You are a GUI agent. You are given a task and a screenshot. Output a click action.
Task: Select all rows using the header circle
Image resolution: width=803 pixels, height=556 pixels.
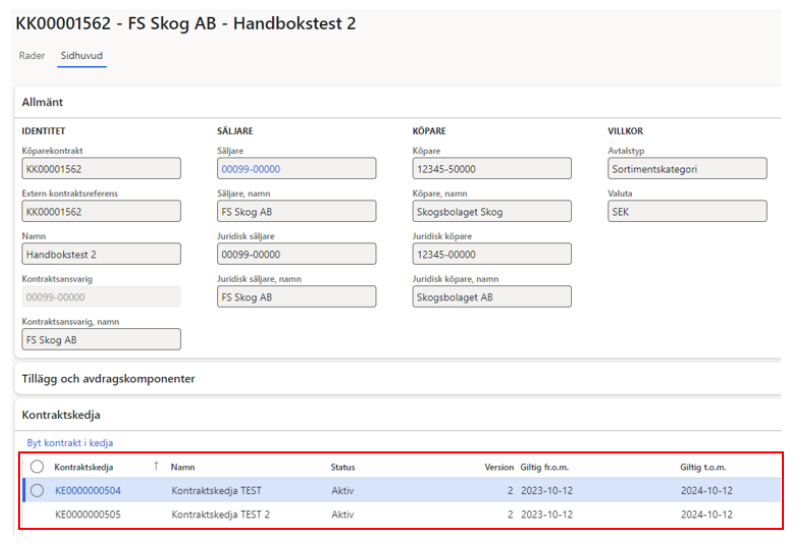point(37,467)
